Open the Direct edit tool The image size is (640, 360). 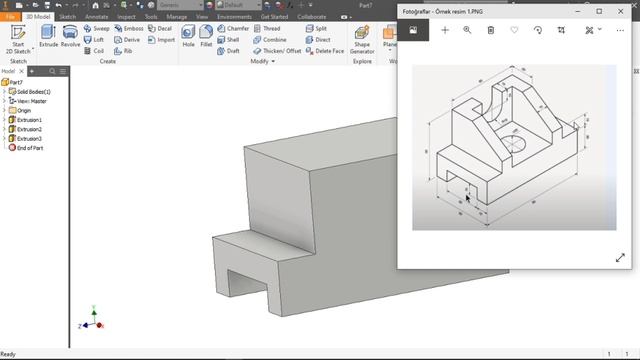[x=318, y=40]
